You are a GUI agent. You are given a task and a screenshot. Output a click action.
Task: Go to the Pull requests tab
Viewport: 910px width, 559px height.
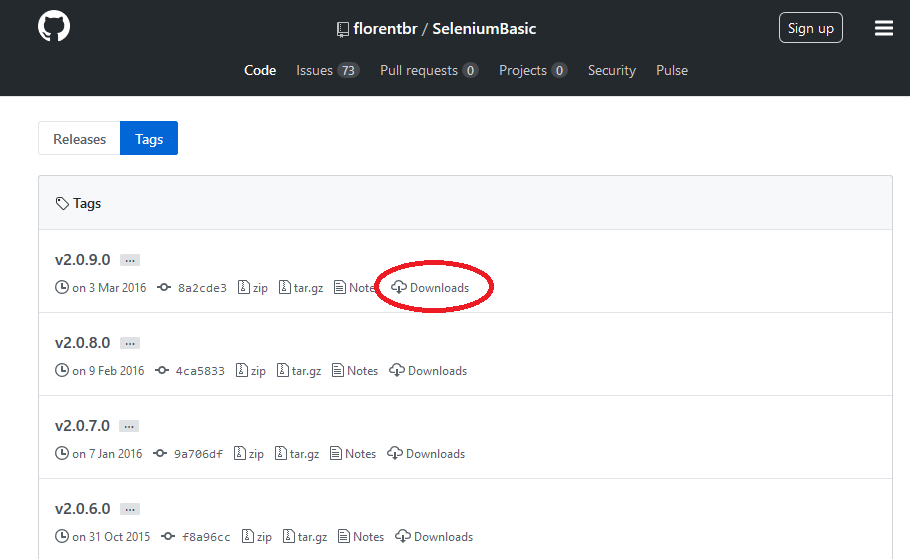pos(429,70)
